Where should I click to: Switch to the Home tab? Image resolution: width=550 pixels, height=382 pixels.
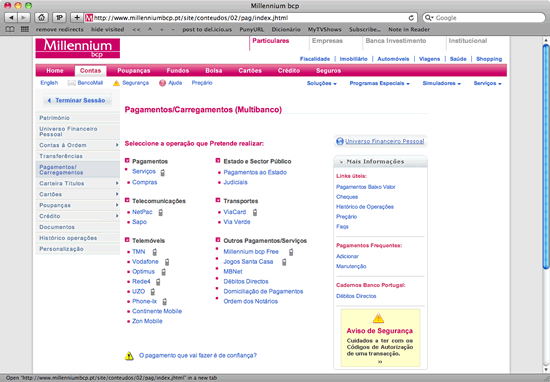point(55,71)
